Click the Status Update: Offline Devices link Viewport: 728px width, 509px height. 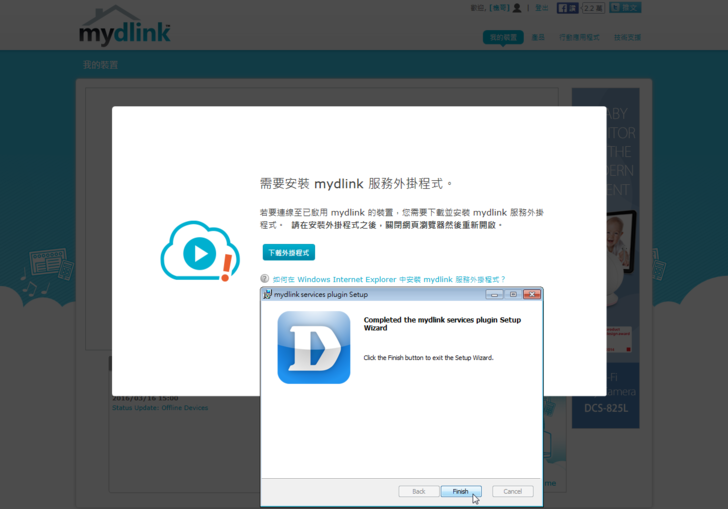[x=160, y=408]
